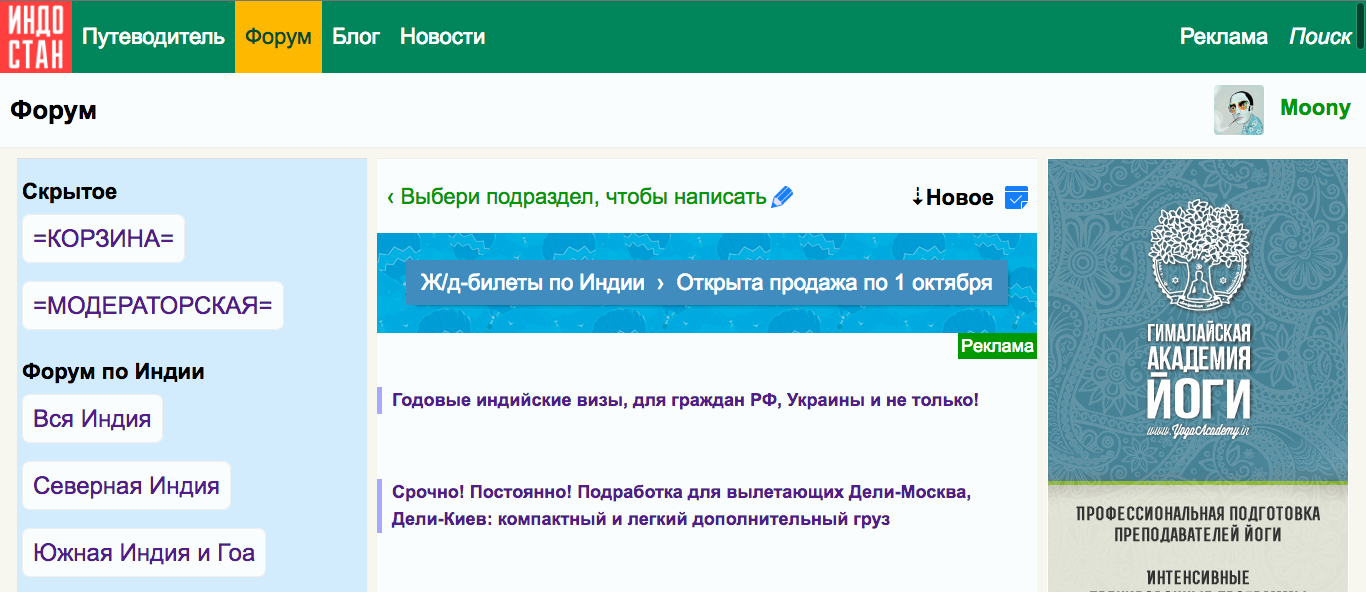1366x592 pixels.
Task: Open Moony user avatar
Action: [x=1238, y=110]
